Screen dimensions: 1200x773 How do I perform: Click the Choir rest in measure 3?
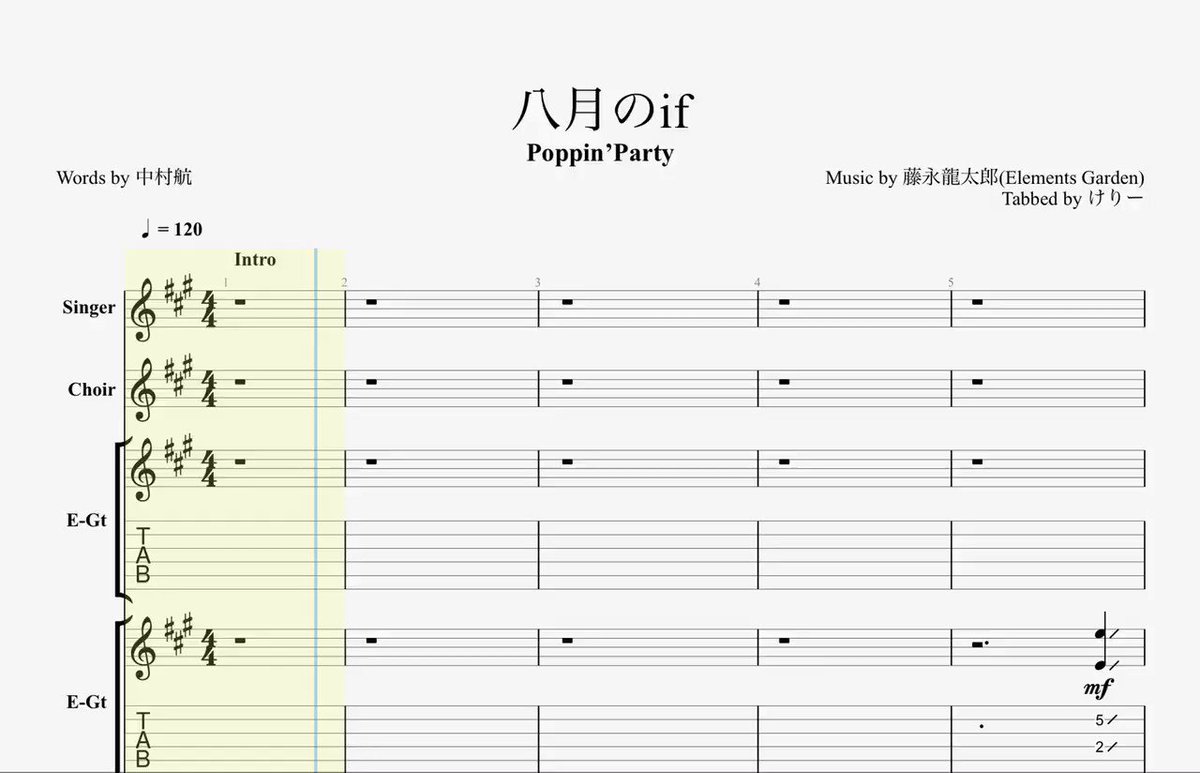567,383
